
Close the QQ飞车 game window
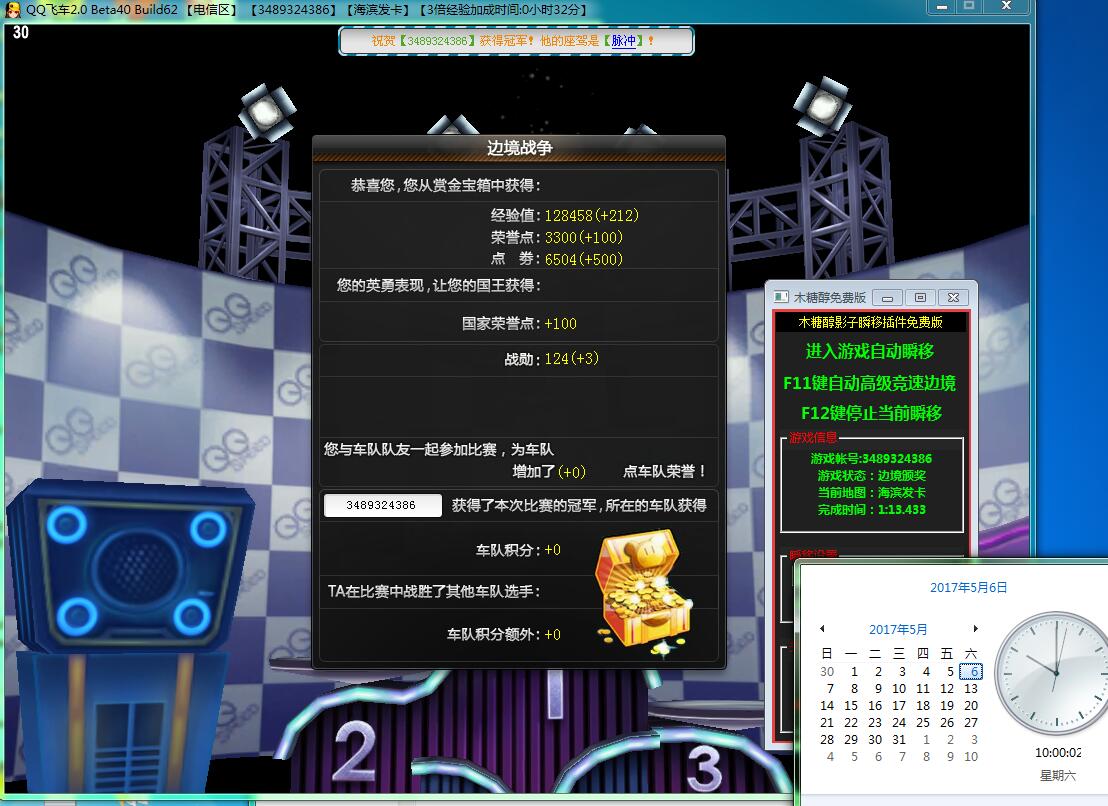click(x=1006, y=6)
